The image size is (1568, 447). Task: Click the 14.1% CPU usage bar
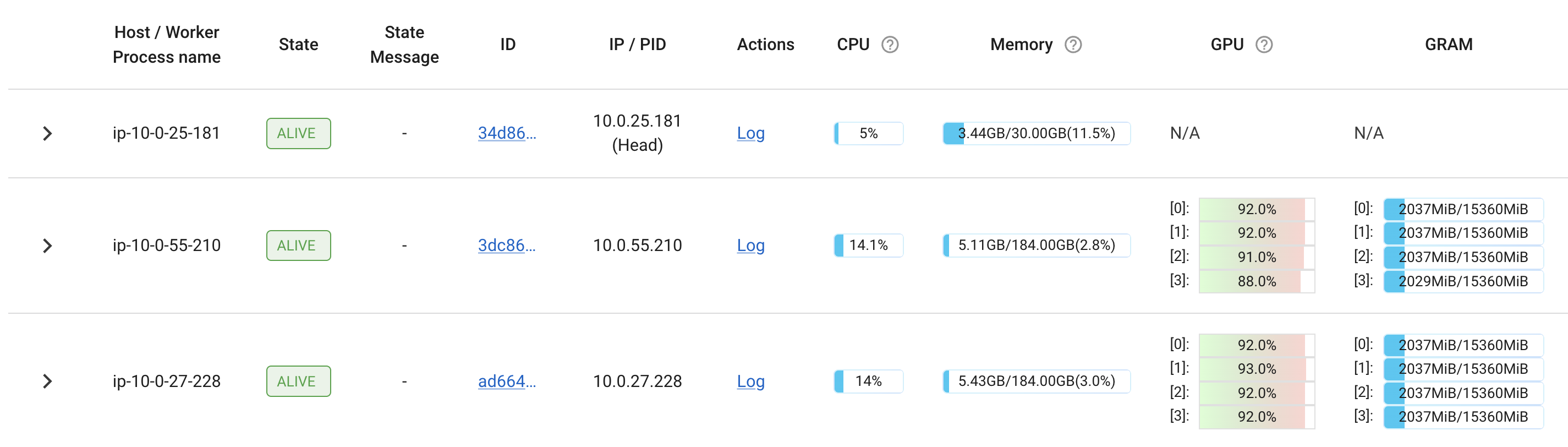[869, 246]
